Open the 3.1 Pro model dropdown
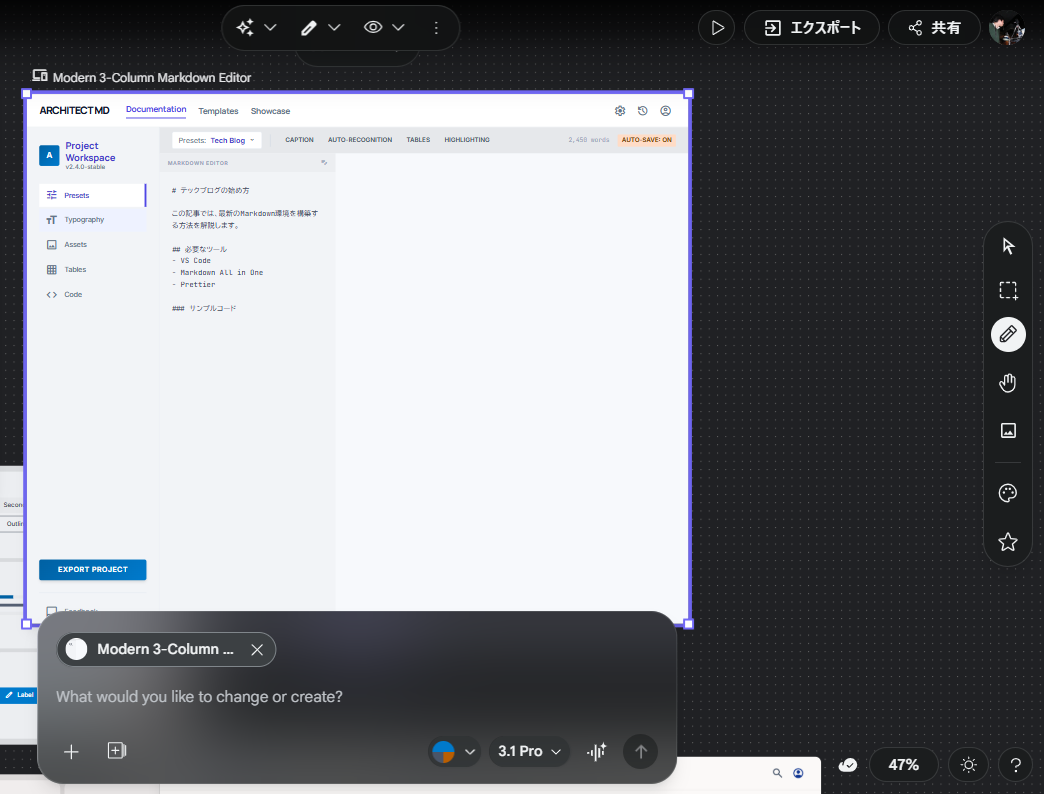The width and height of the screenshot is (1044, 794). click(529, 752)
